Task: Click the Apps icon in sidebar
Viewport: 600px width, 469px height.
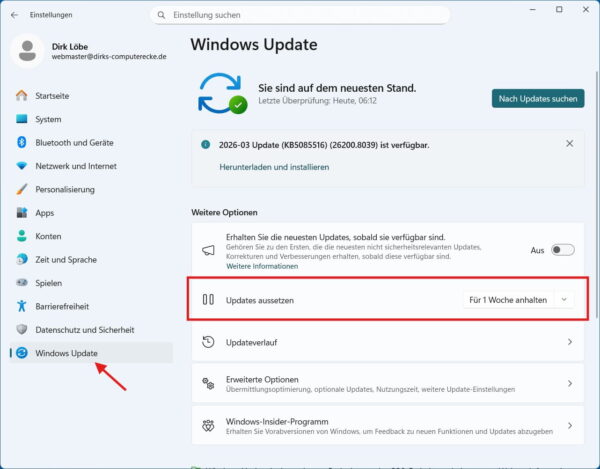Action: click(x=22, y=213)
